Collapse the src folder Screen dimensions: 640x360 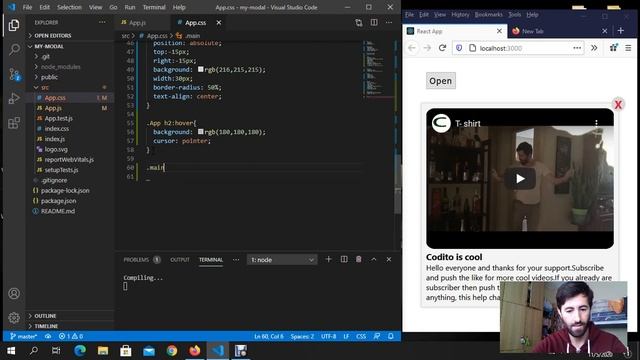point(44,87)
